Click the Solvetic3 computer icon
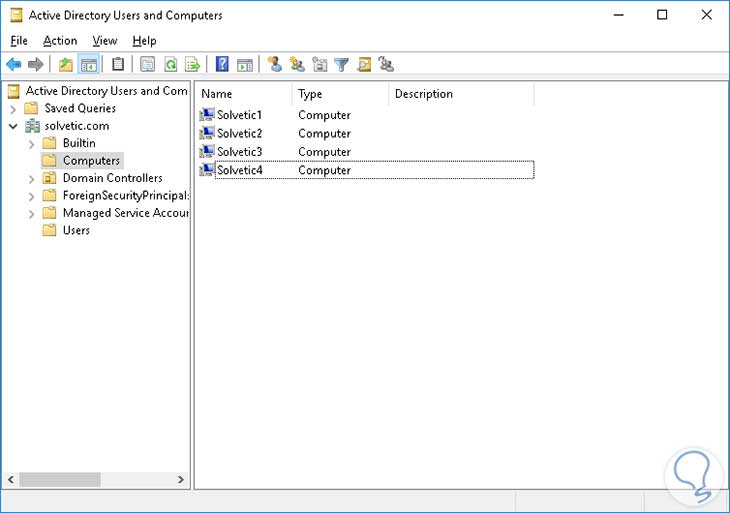This screenshot has height=513, width=730. point(207,152)
